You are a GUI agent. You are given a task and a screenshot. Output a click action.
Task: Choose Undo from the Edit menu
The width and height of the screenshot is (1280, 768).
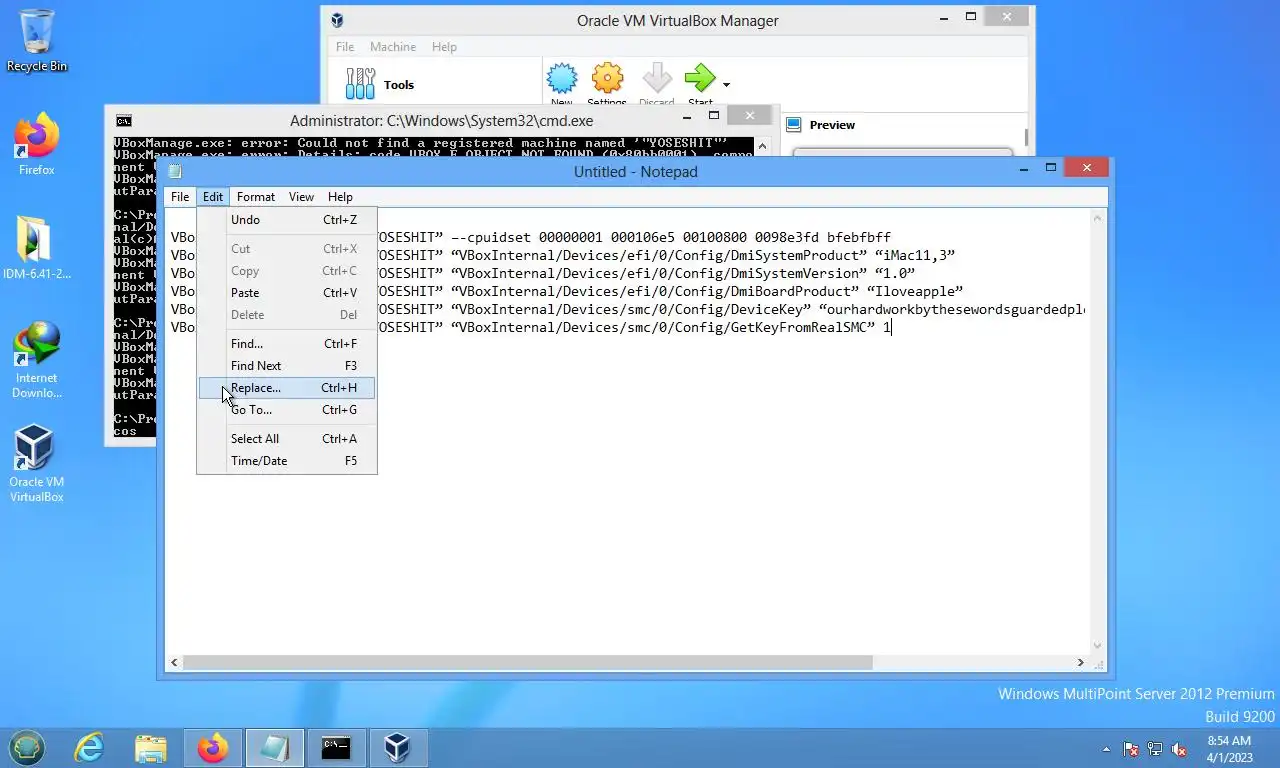(x=287, y=220)
